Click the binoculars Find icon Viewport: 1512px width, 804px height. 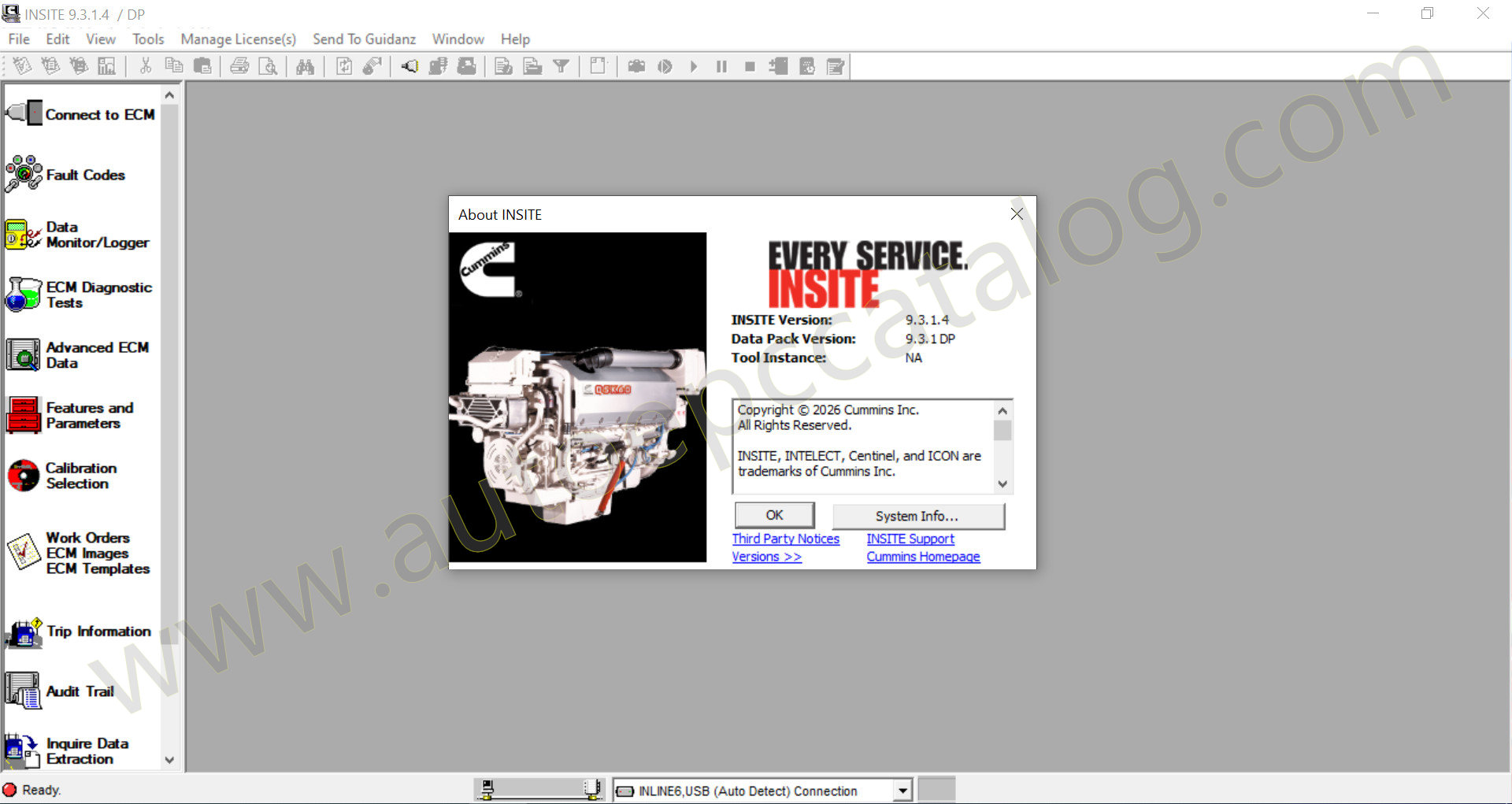click(x=306, y=66)
